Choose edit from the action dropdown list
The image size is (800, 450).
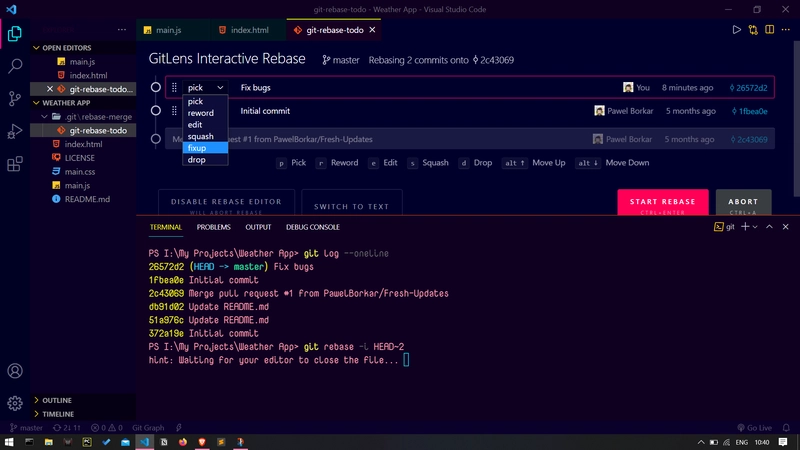point(205,124)
